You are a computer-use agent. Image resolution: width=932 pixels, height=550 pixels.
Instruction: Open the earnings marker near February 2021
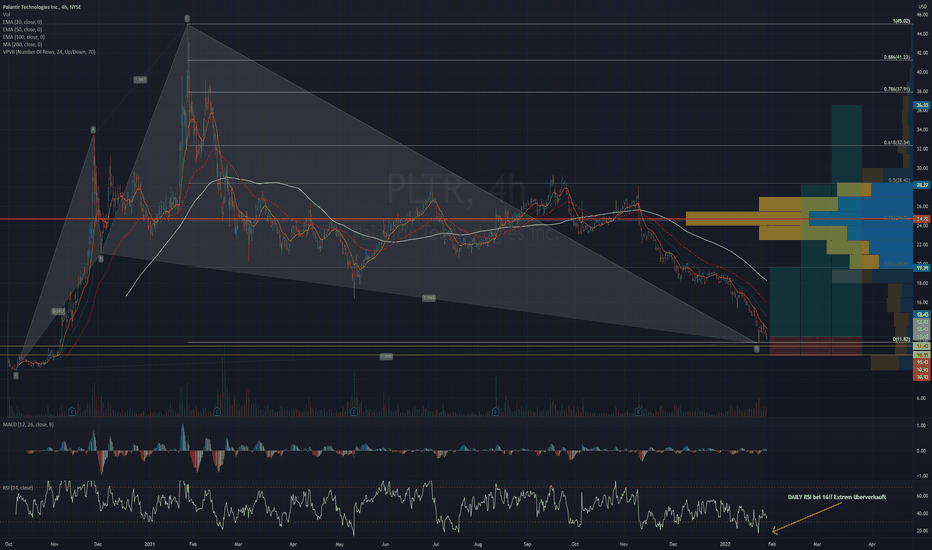pos(218,411)
